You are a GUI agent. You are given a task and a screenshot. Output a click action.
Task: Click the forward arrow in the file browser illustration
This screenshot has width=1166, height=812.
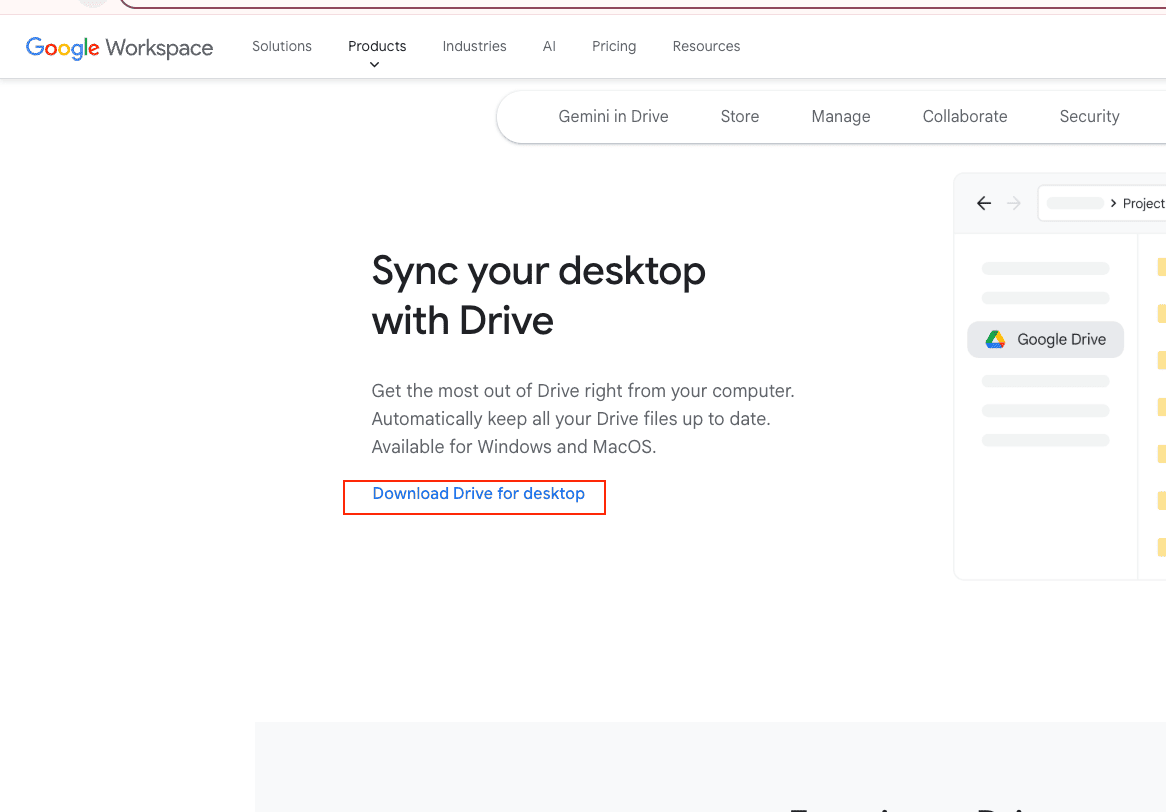1014,203
